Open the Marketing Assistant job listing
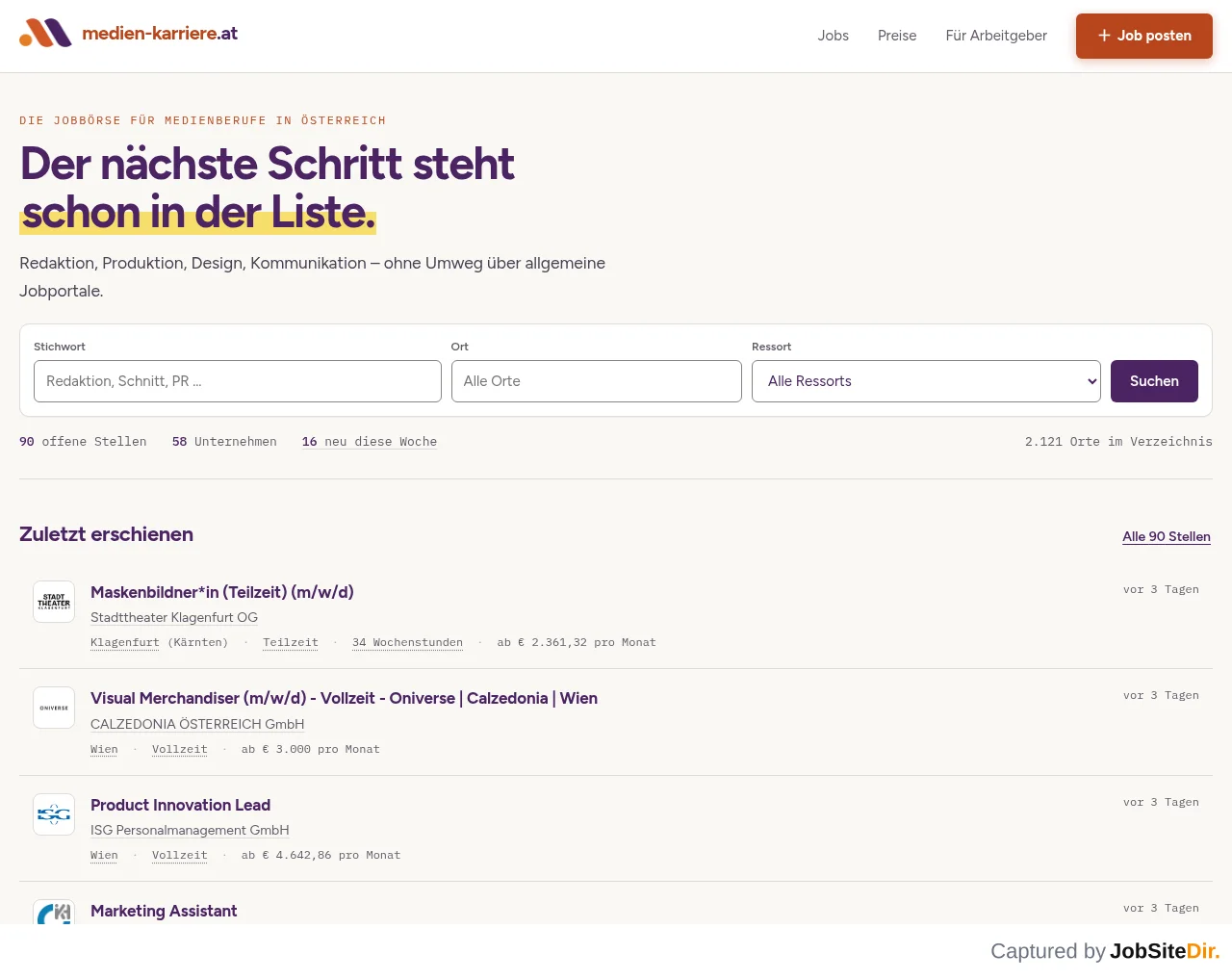 [164, 911]
